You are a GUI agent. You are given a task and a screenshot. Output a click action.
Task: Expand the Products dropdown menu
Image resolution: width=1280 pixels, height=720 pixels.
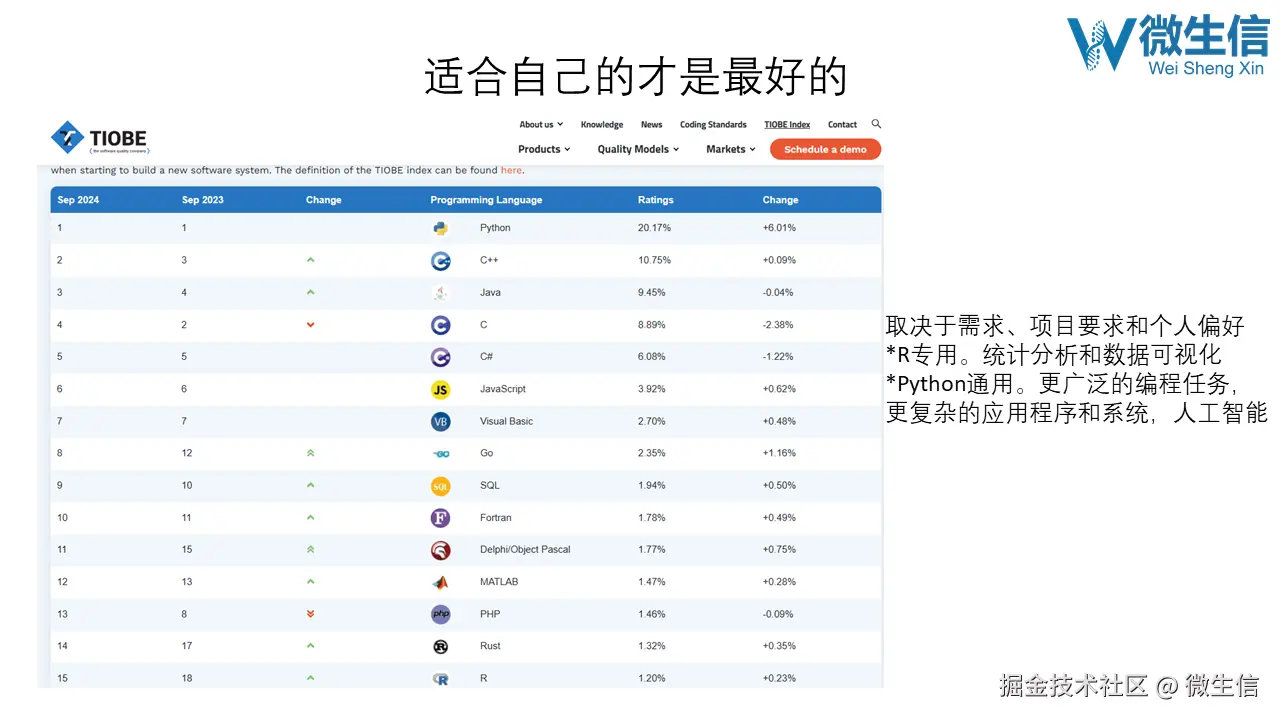tap(543, 148)
